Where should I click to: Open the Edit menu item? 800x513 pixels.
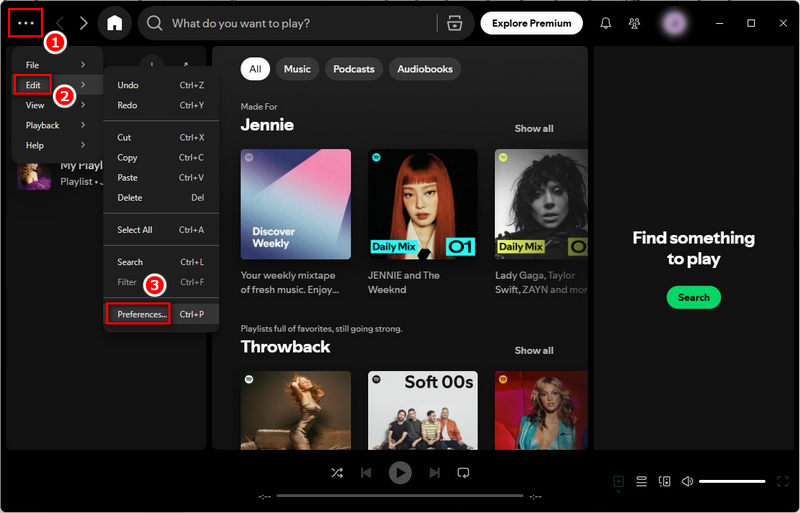[56, 85]
